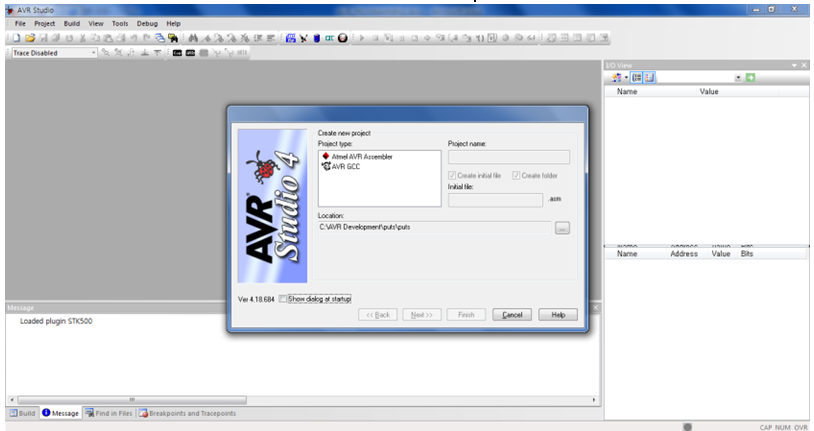814x431 pixels.
Task: Open the I/O View panel options arrow
Action: pyautogui.click(x=794, y=64)
